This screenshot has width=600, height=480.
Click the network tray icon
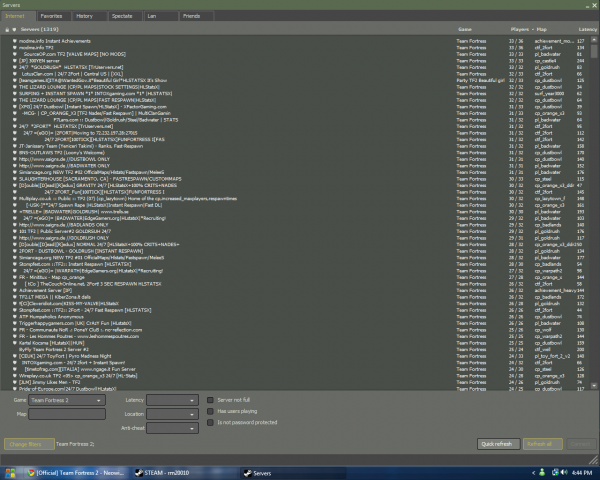555,473
